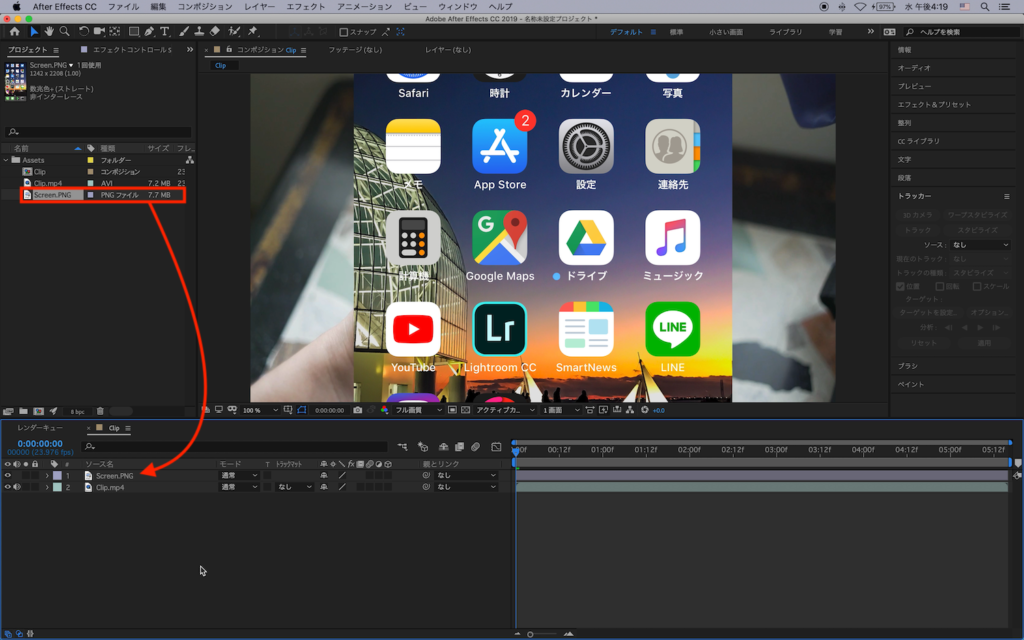1024x640 pixels.
Task: Click the label color swatch of Clip.mp4 layer
Action: coord(57,487)
